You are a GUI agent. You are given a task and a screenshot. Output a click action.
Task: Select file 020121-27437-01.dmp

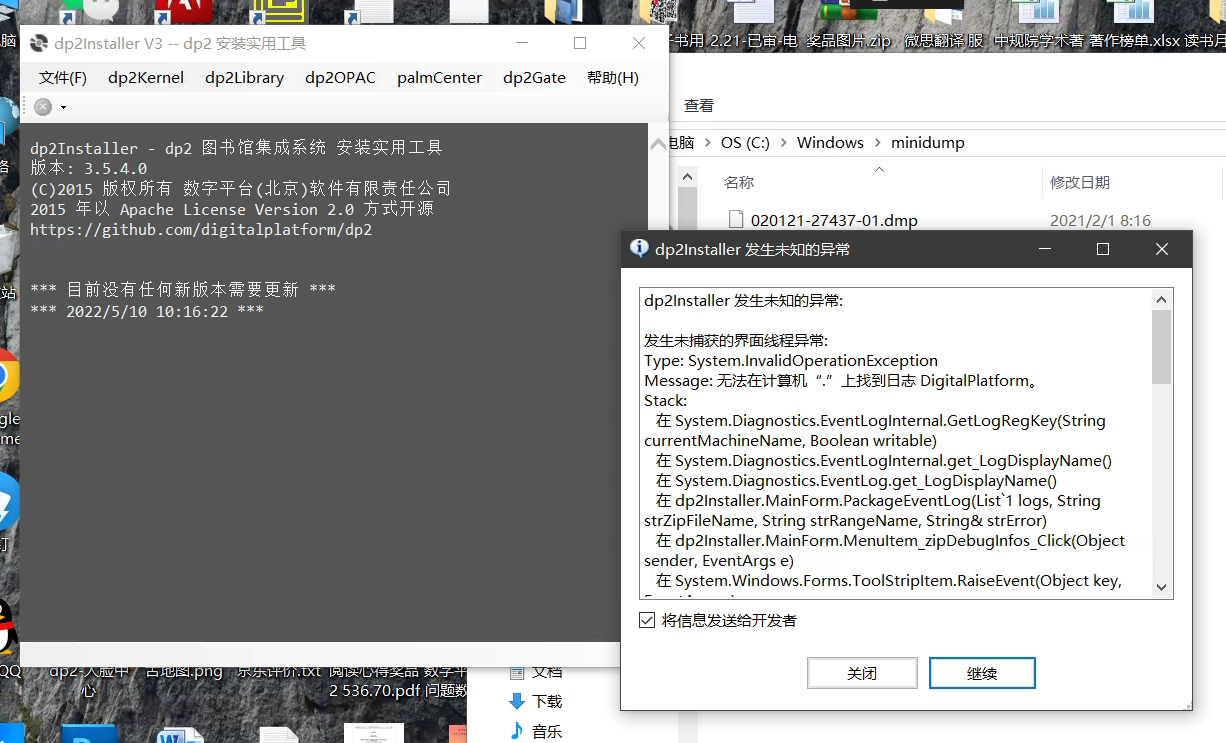tap(834, 220)
